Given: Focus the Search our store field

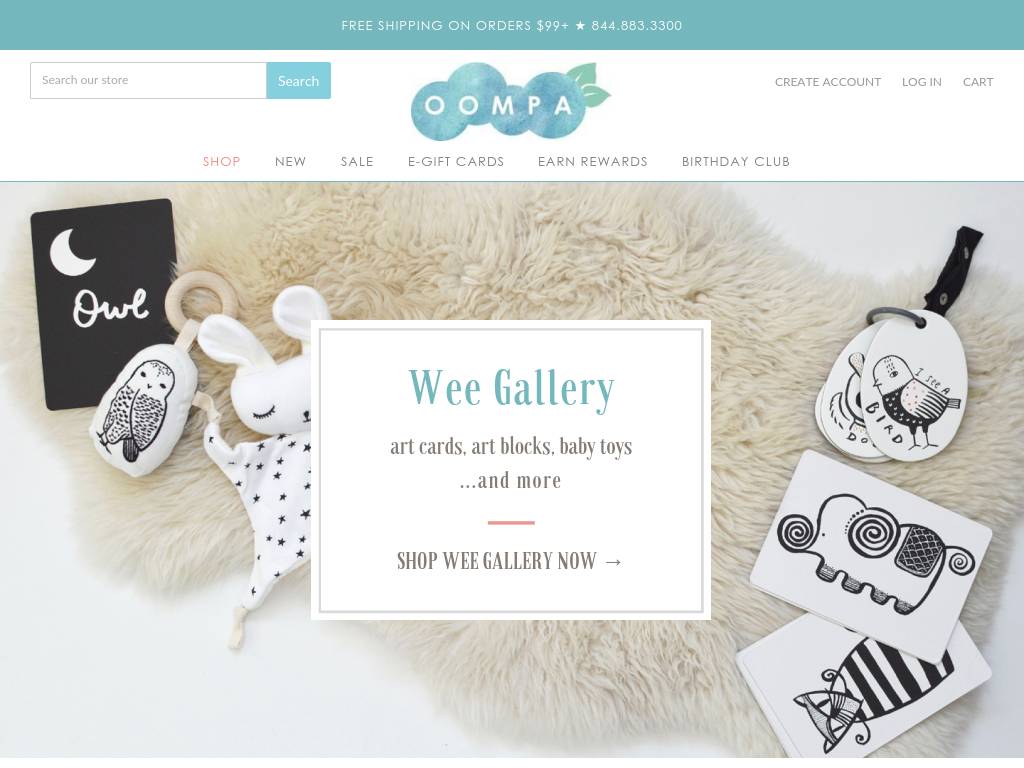Looking at the screenshot, I should 148,81.
